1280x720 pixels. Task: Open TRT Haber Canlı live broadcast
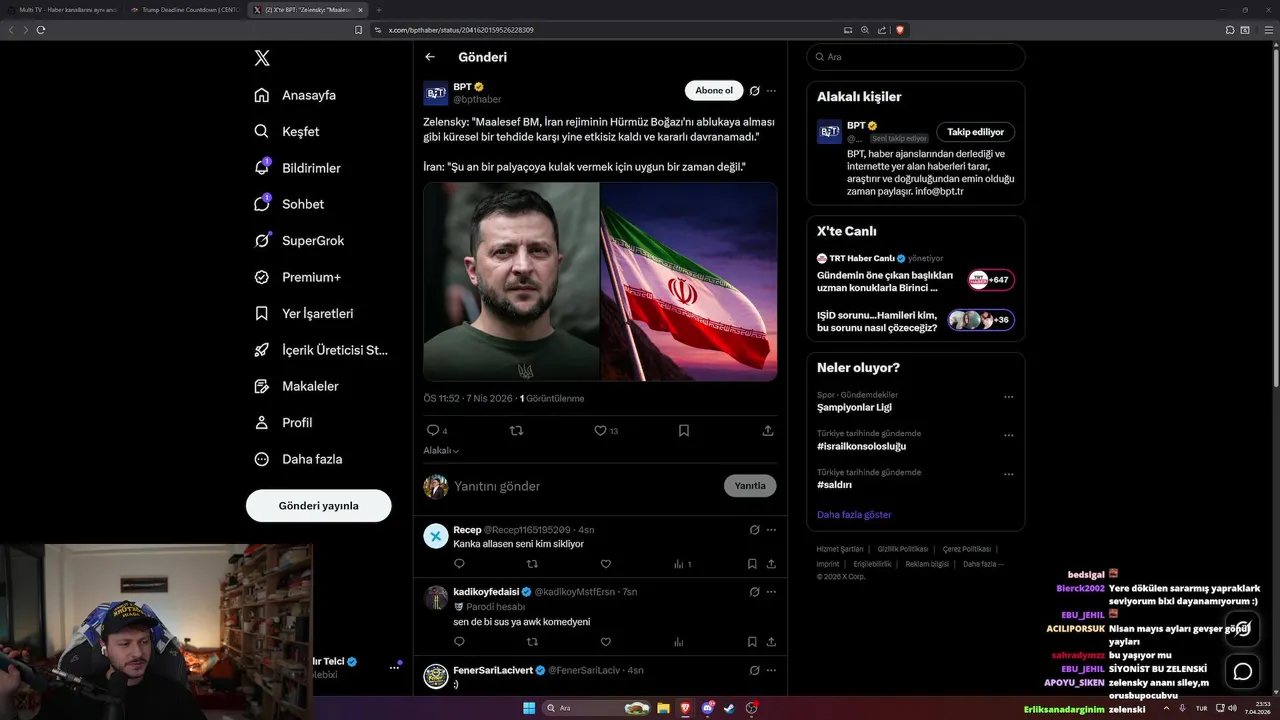pyautogui.click(x=915, y=274)
